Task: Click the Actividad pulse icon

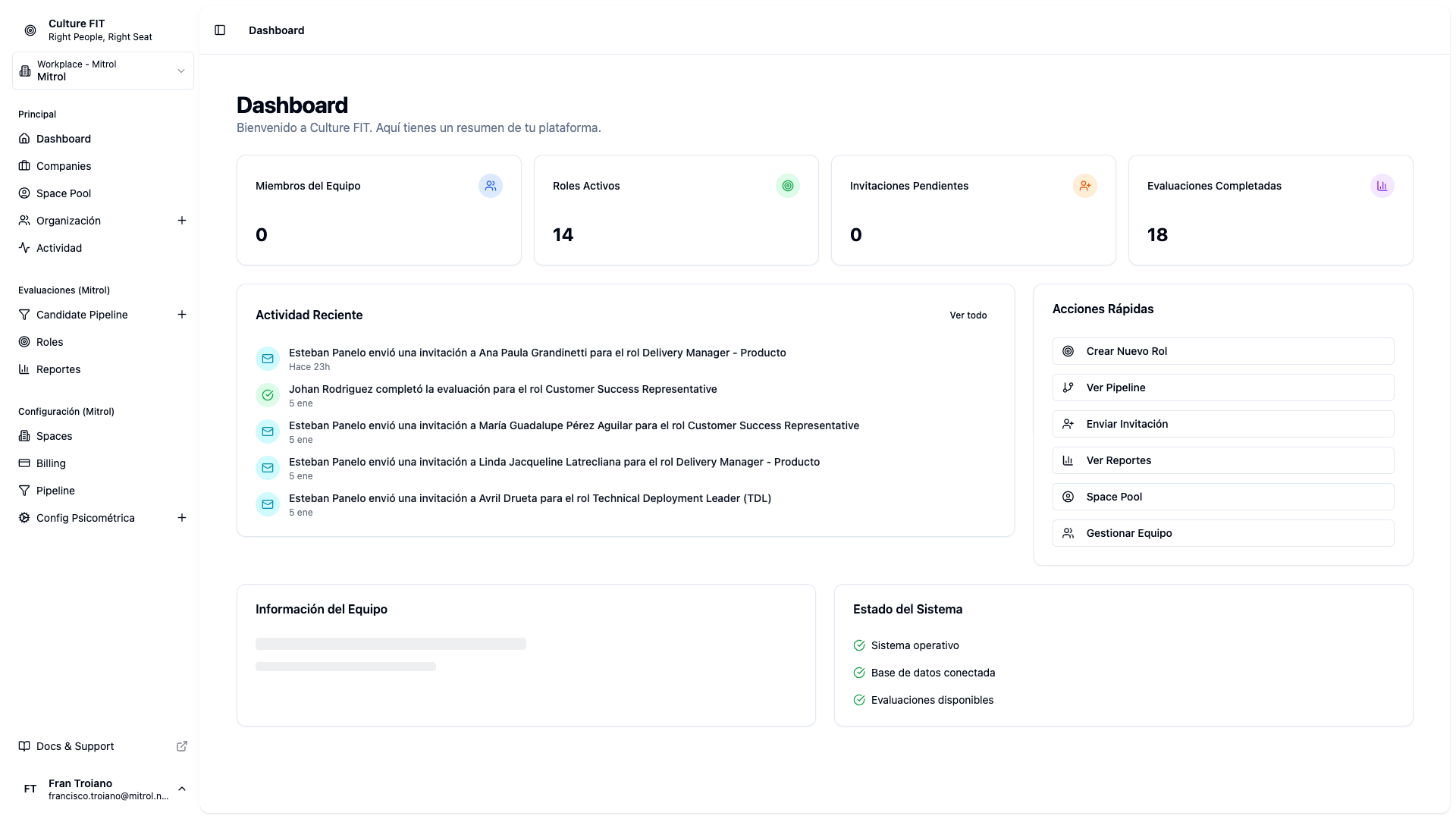Action: [24, 248]
